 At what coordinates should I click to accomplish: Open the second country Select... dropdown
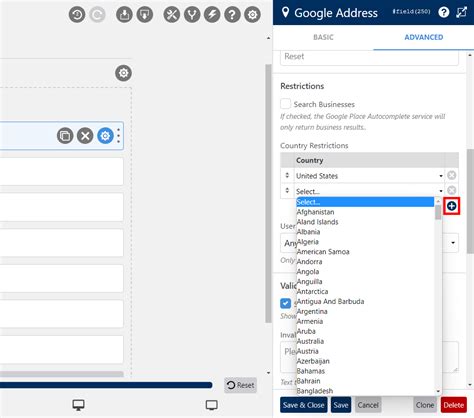click(369, 191)
